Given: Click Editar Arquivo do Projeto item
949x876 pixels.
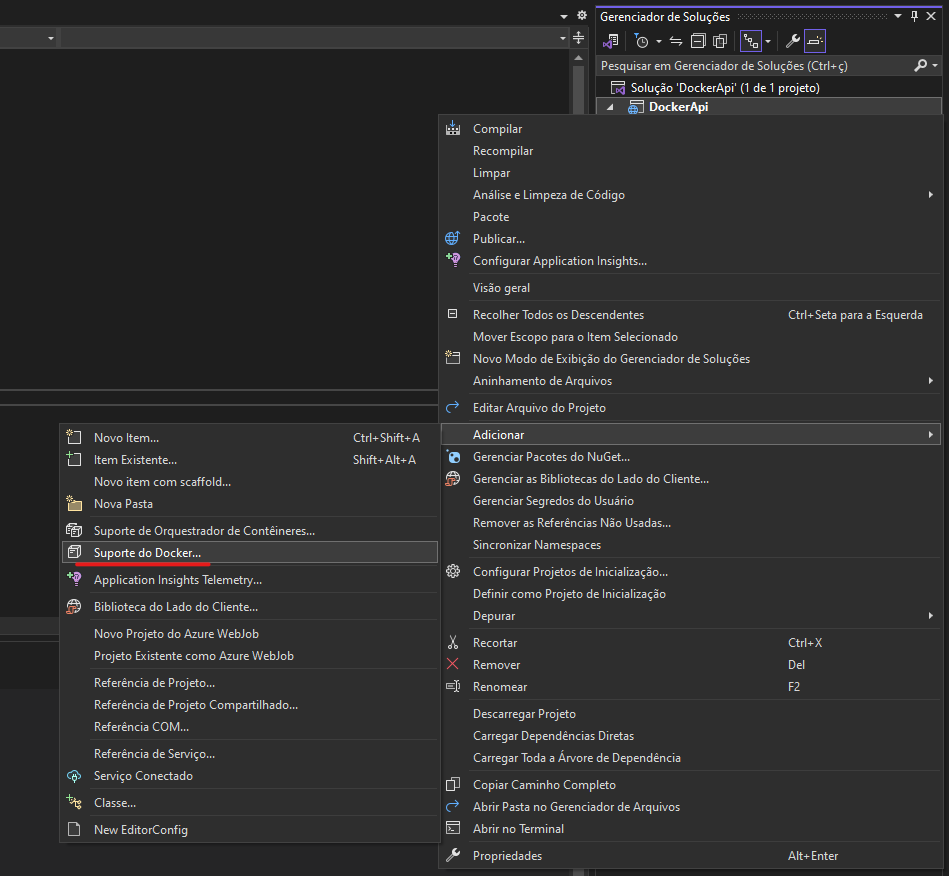Looking at the screenshot, I should [691, 408].
